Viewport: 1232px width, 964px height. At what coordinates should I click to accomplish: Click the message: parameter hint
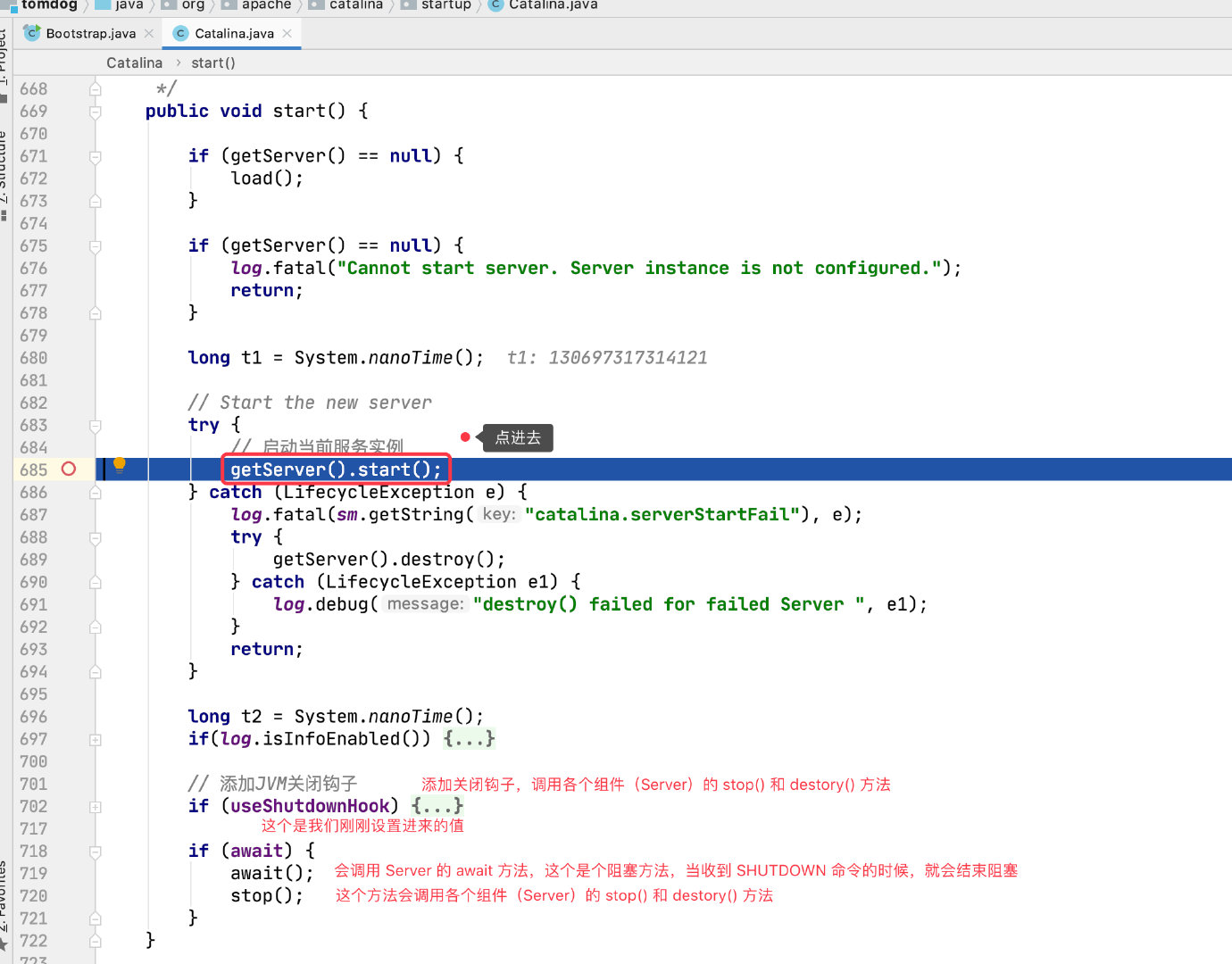[x=426, y=604]
